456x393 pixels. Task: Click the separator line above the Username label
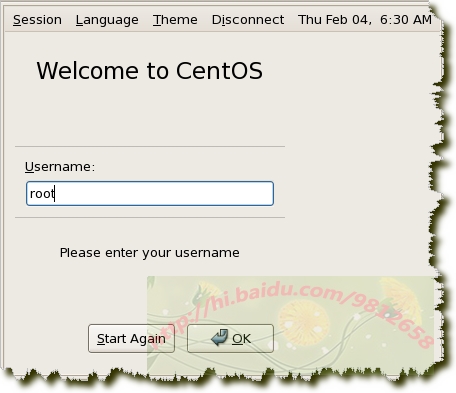(150, 146)
